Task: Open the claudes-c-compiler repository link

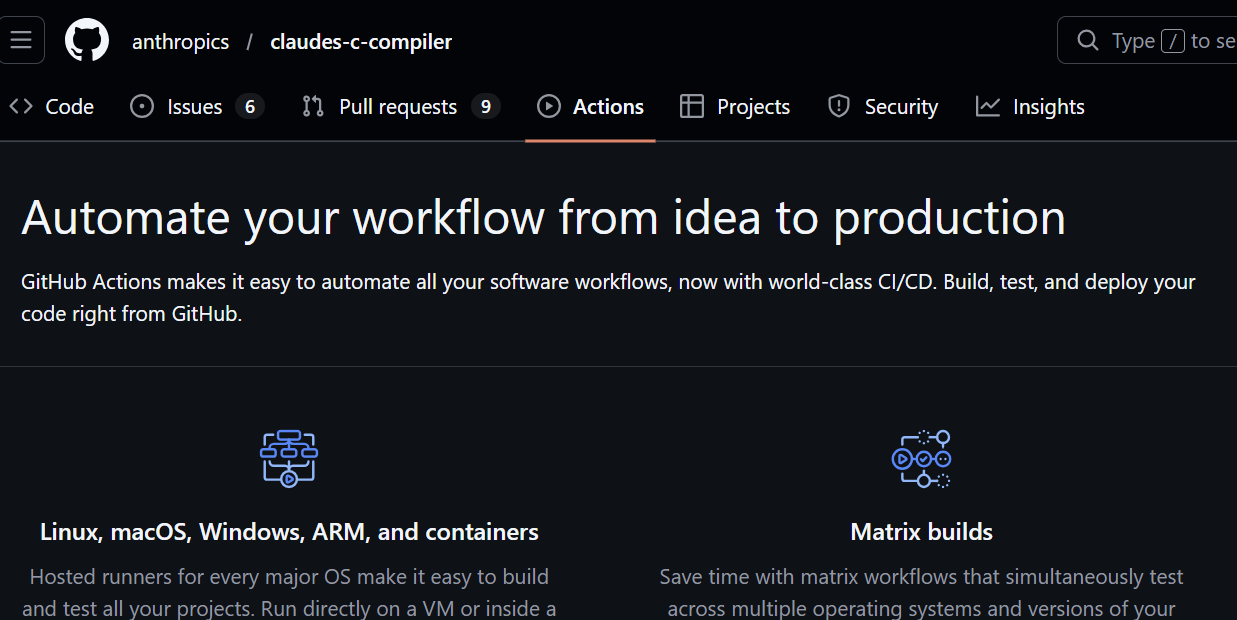Action: [x=360, y=42]
